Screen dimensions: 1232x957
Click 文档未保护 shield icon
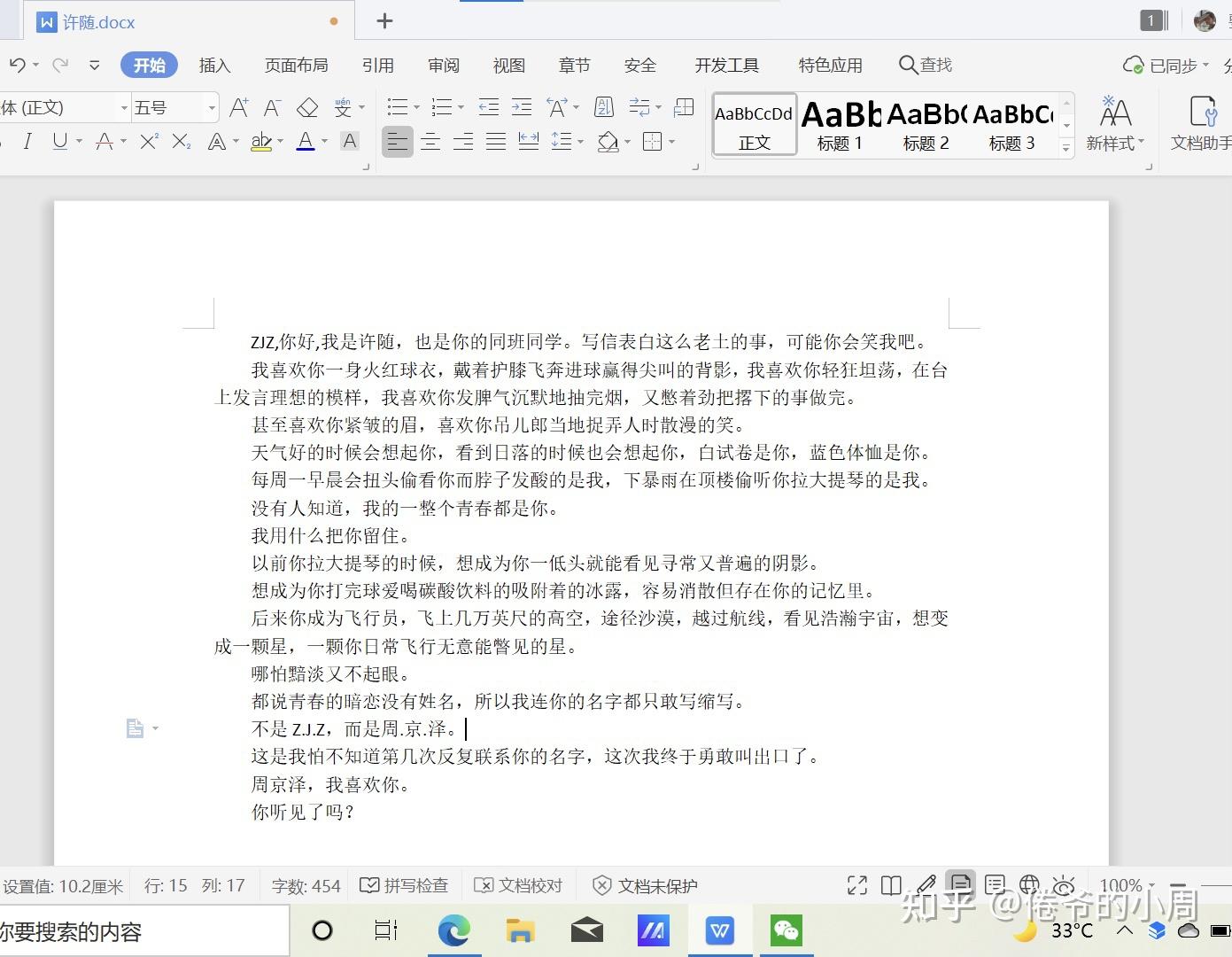coord(601,885)
